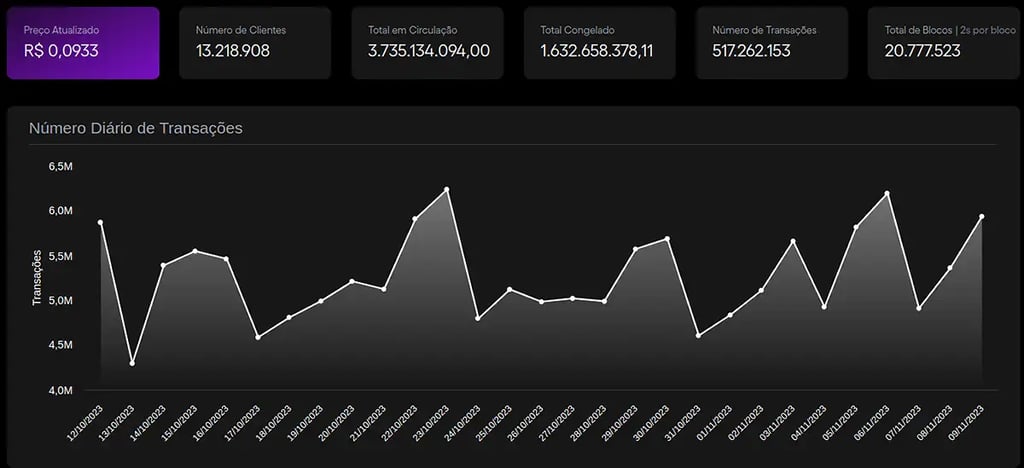
Task: Select the 03/11/2023 data point
Action: coord(793,242)
